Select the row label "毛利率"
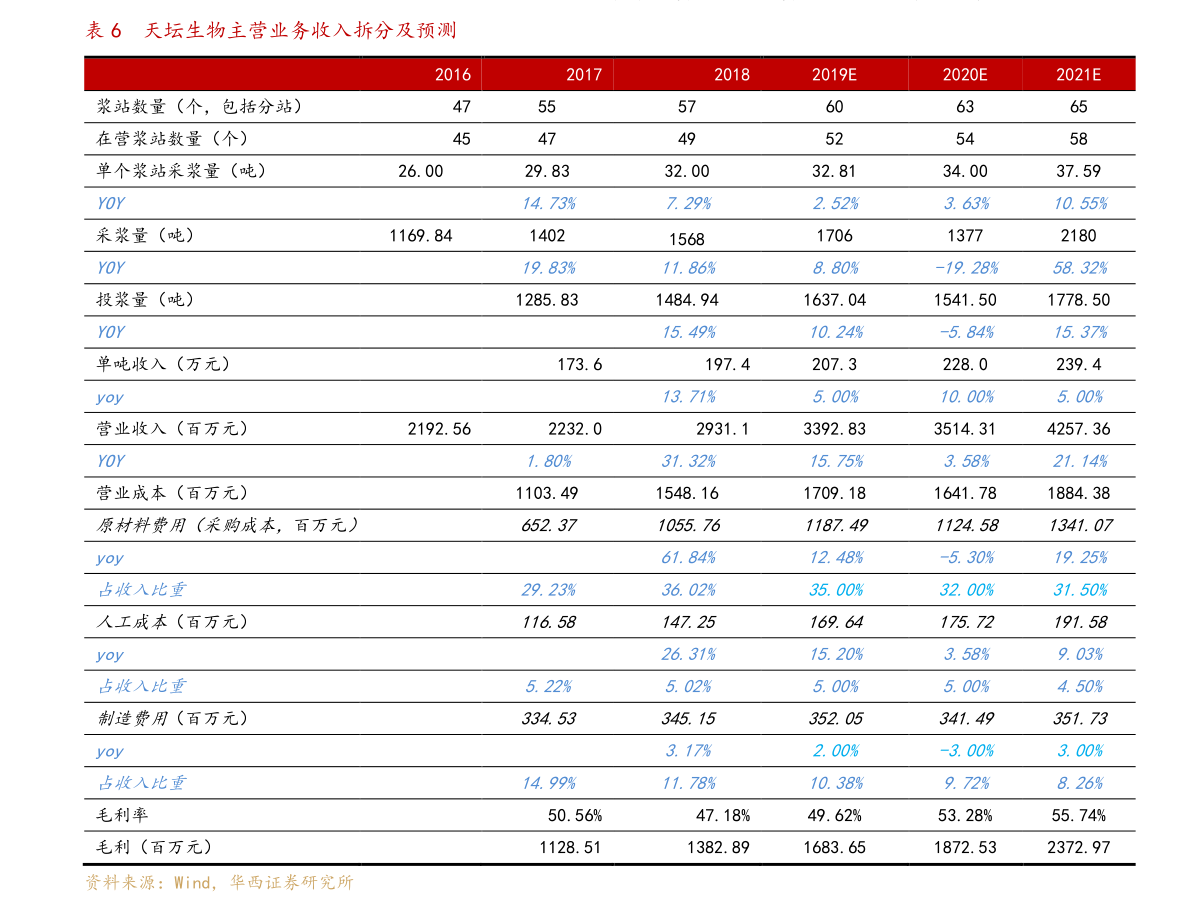This screenshot has height=911, width=1191. (122, 815)
